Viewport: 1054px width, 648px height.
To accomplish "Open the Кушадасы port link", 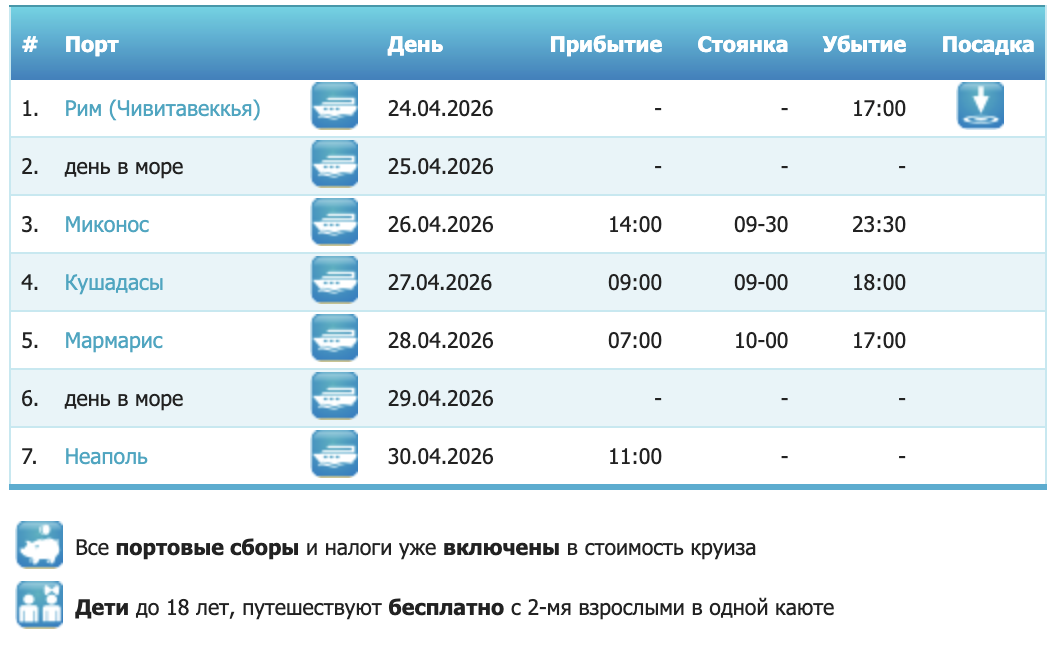I will click(114, 282).
